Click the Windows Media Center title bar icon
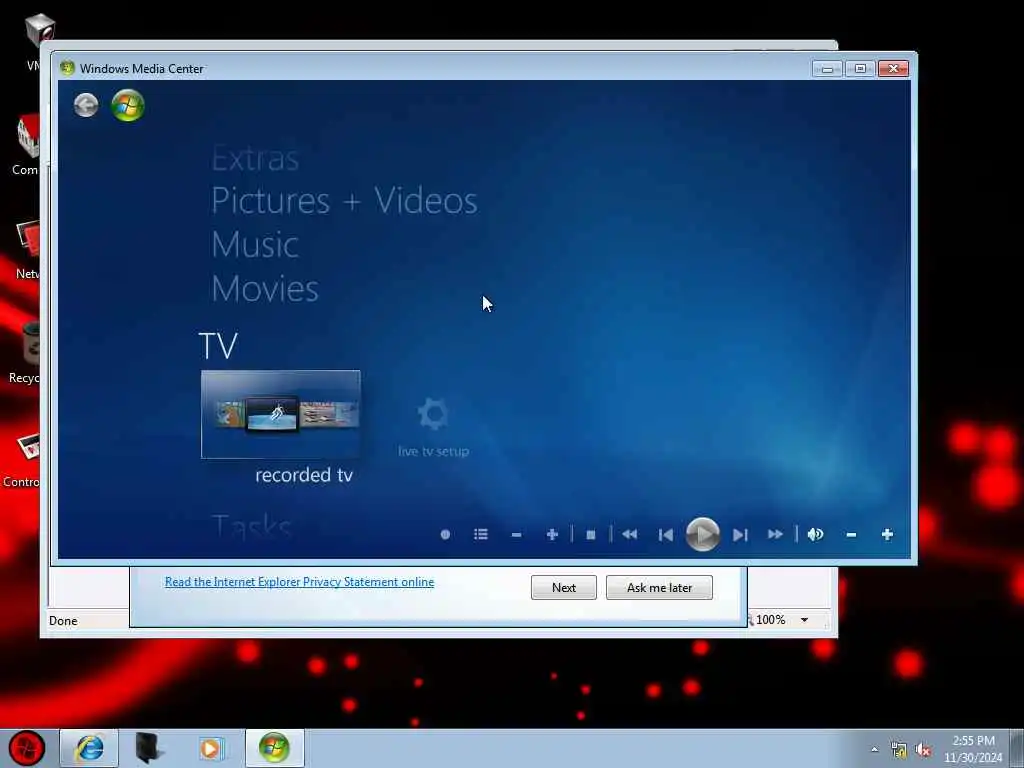The height and width of the screenshot is (768, 1024). [67, 68]
